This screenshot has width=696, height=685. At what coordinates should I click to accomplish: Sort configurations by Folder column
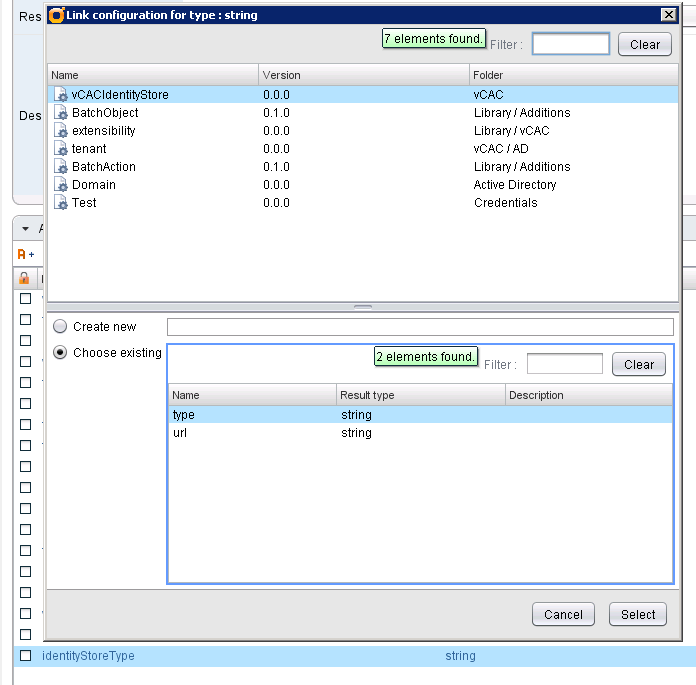(574, 75)
